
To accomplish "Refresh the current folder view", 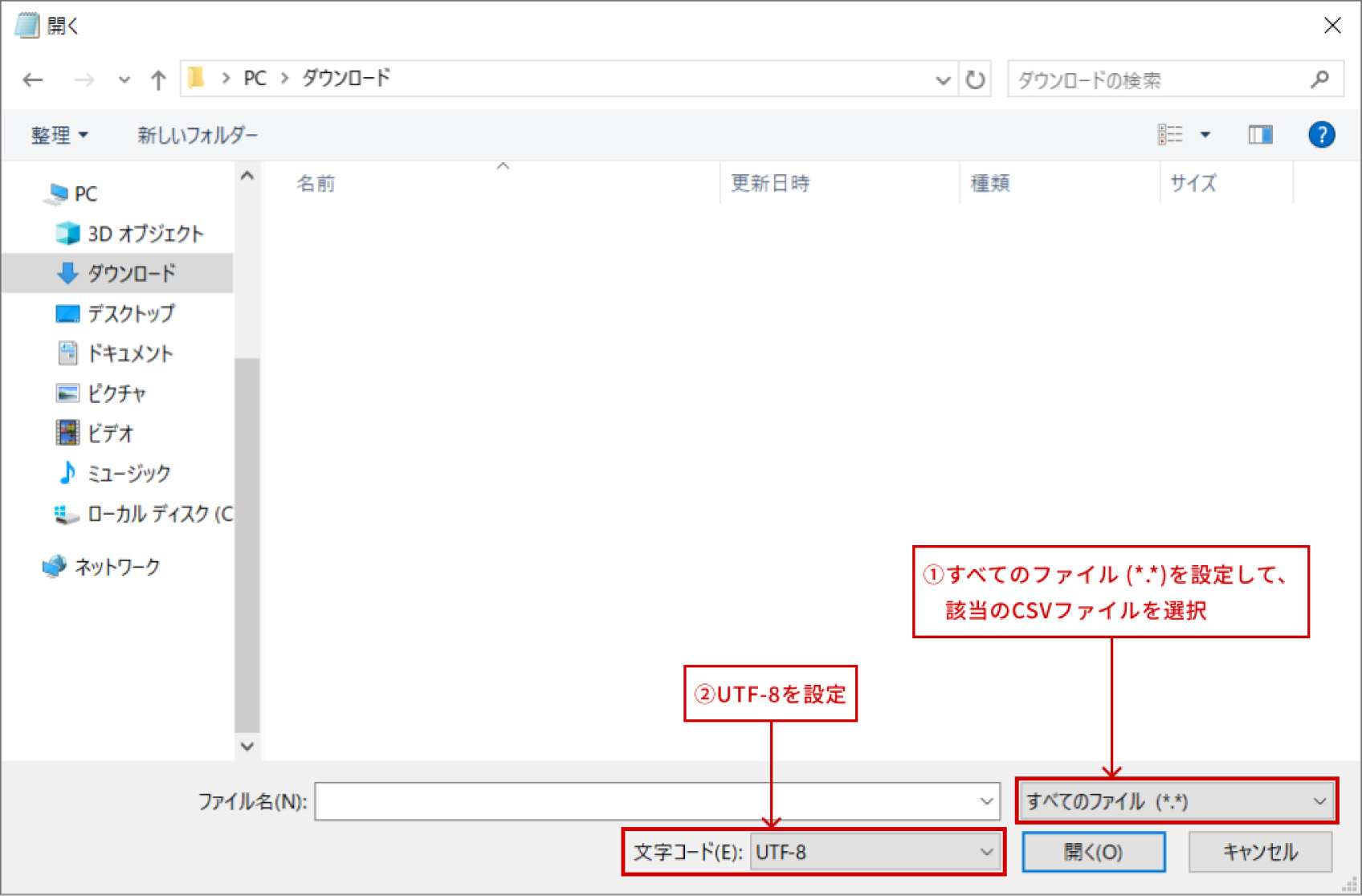I will coord(974,79).
